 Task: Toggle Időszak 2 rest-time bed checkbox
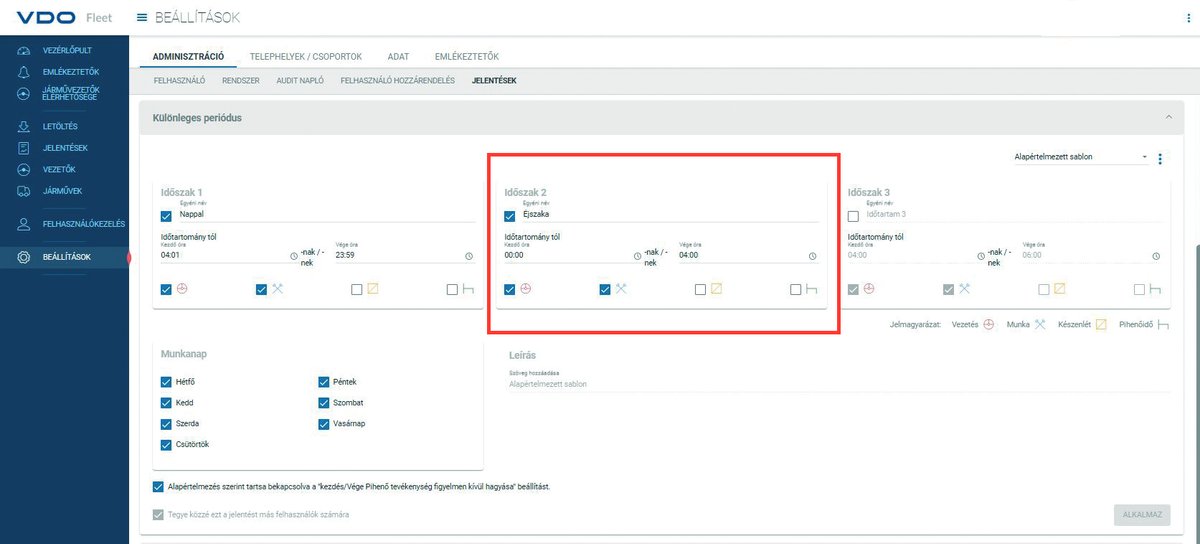click(x=796, y=290)
